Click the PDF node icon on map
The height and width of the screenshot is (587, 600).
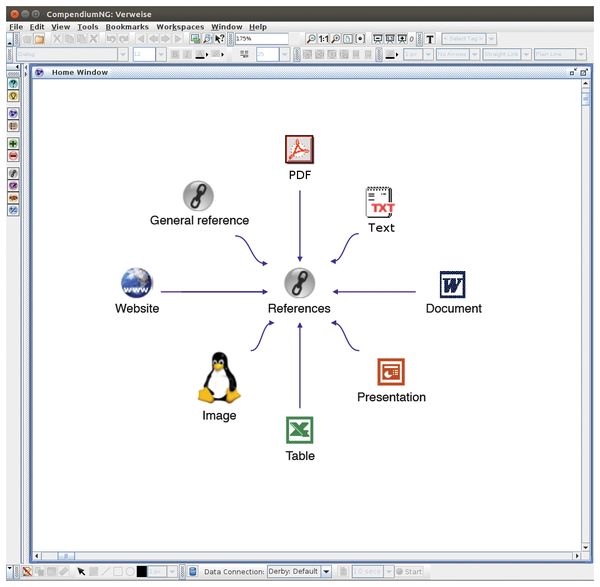(x=299, y=149)
